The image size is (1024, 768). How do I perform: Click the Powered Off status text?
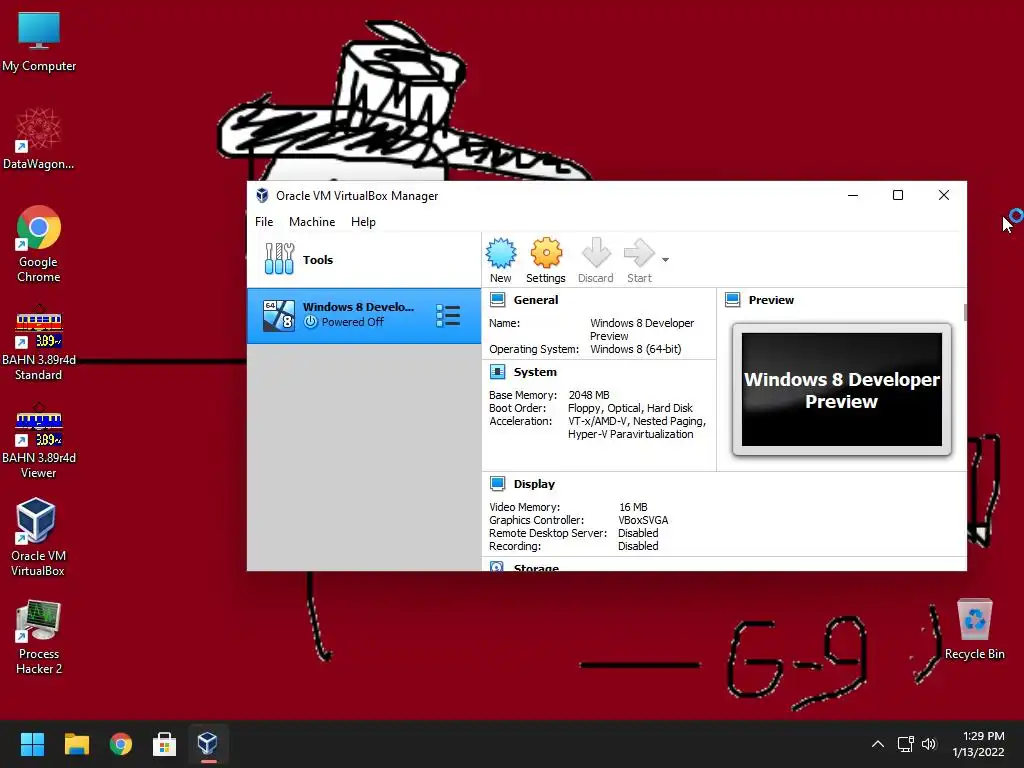[x=353, y=322]
